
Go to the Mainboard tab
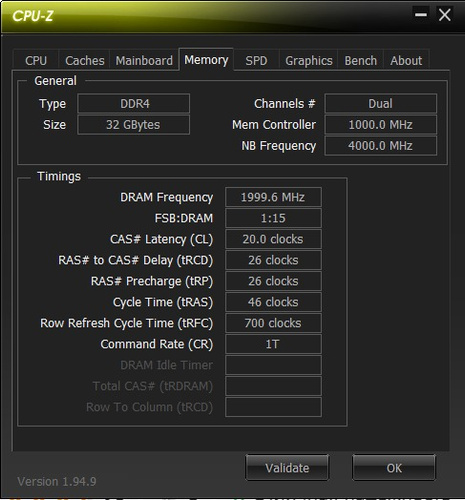pyautogui.click(x=144, y=61)
